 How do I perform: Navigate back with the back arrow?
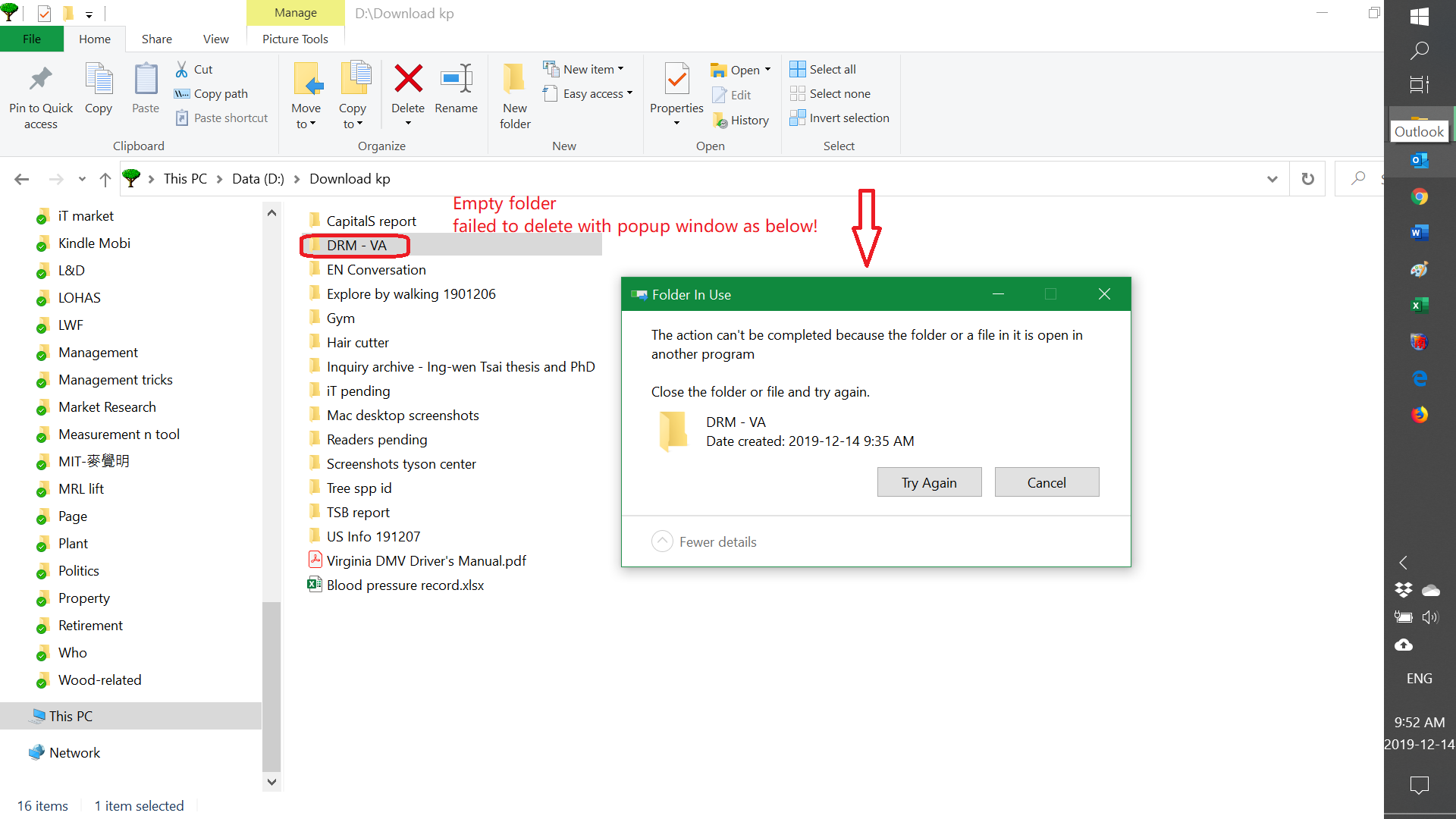pos(22,179)
